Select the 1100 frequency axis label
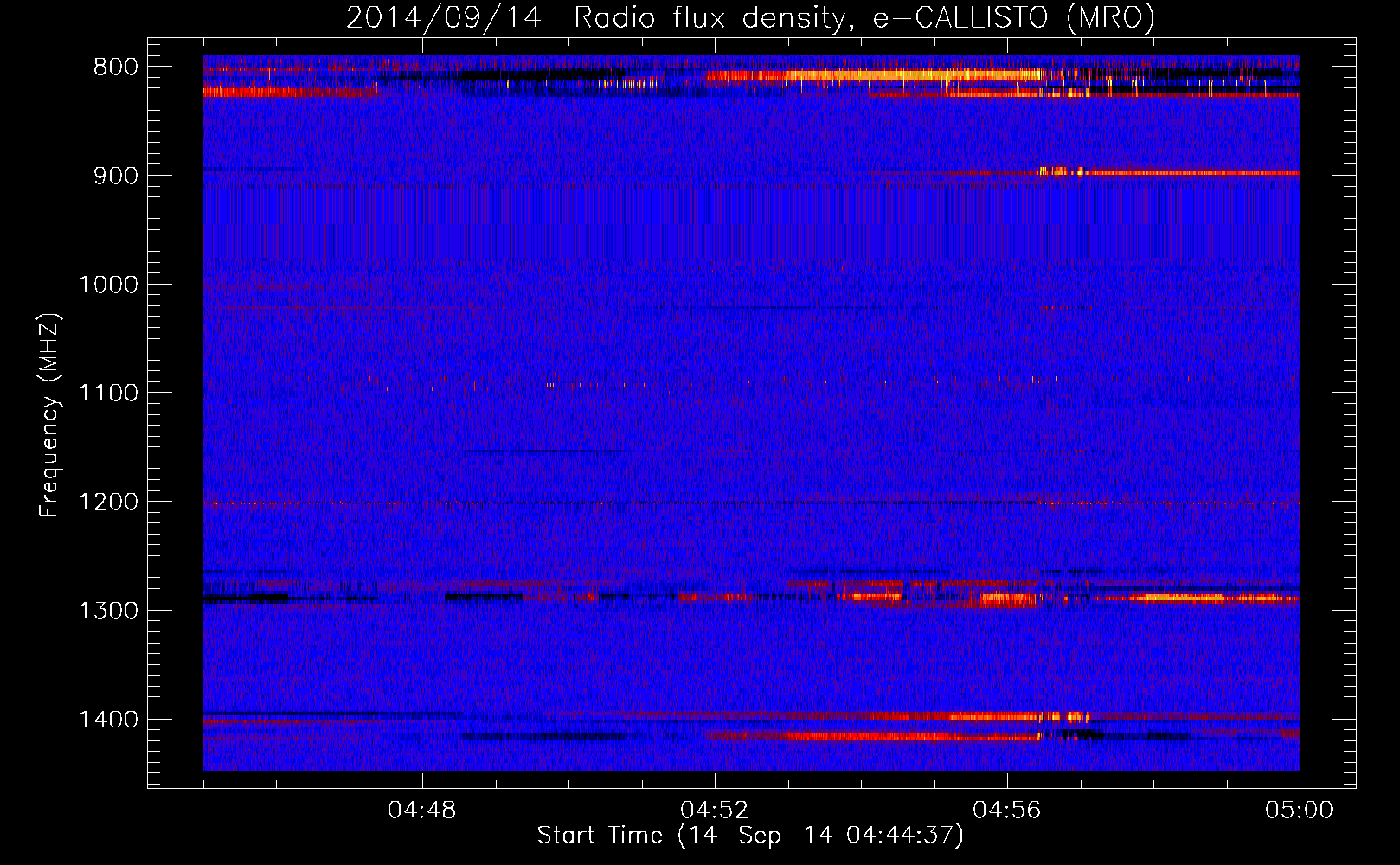 (108, 394)
